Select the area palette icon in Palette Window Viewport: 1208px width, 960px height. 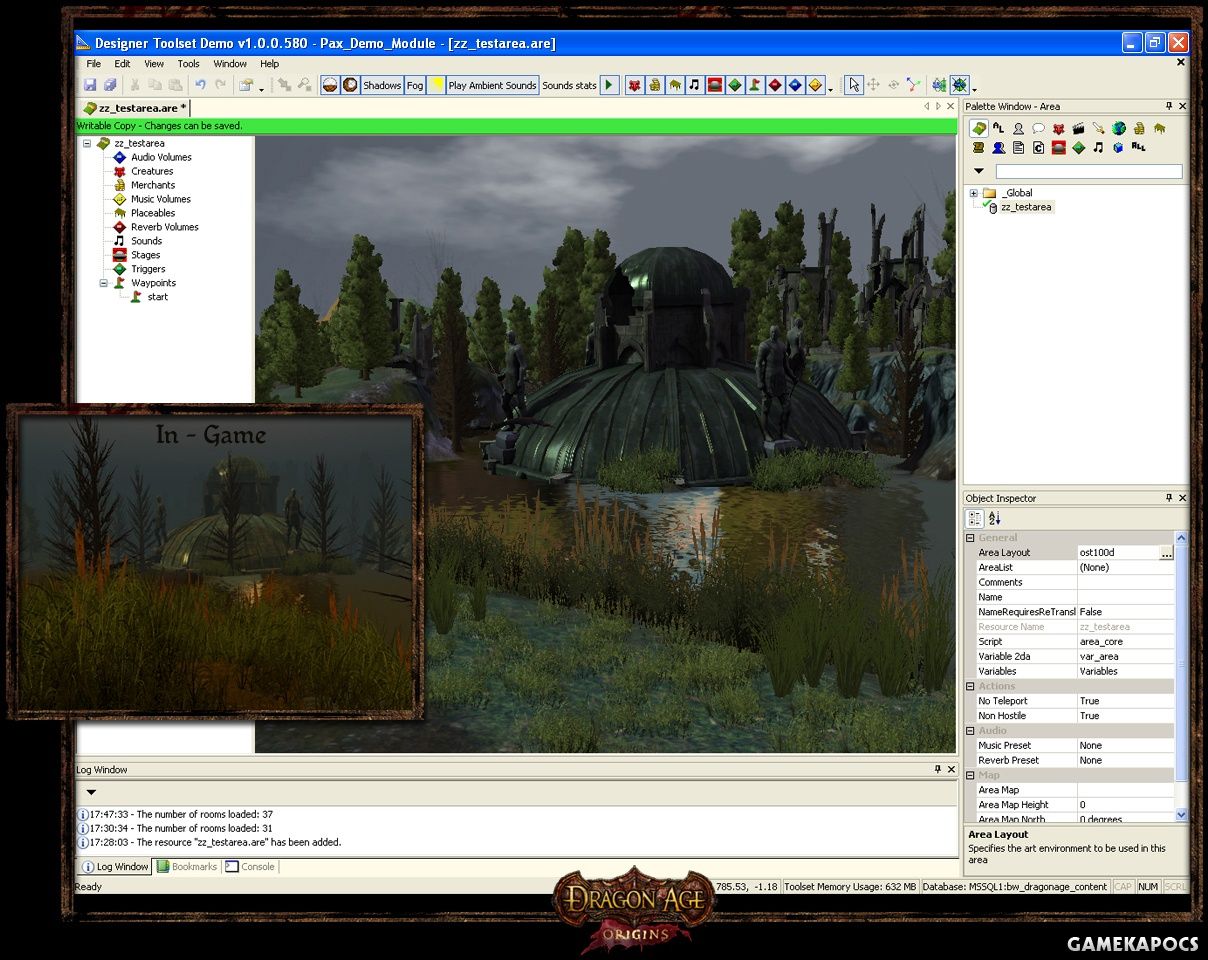point(978,128)
